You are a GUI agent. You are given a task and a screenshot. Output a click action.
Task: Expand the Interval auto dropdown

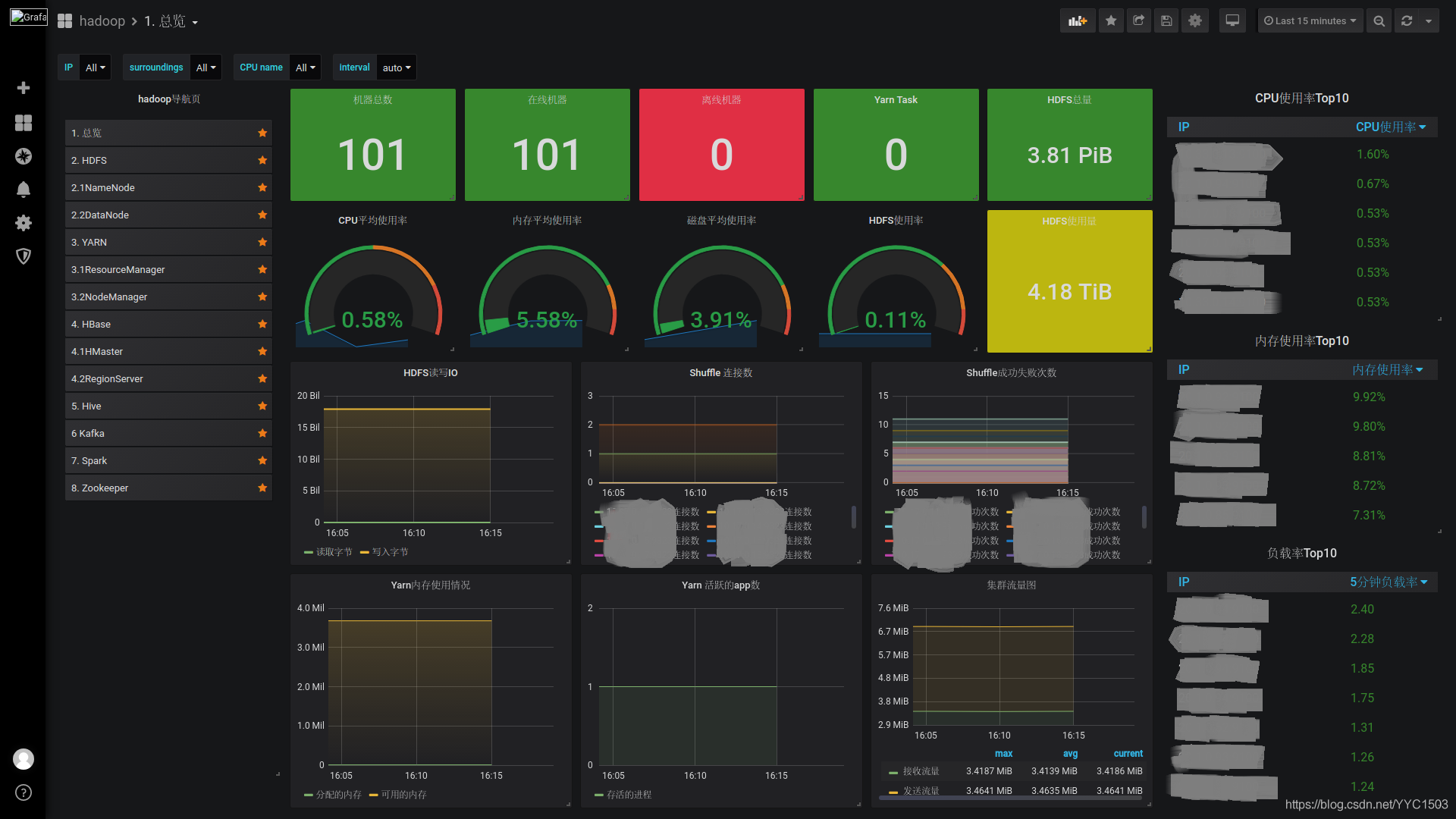click(x=397, y=67)
